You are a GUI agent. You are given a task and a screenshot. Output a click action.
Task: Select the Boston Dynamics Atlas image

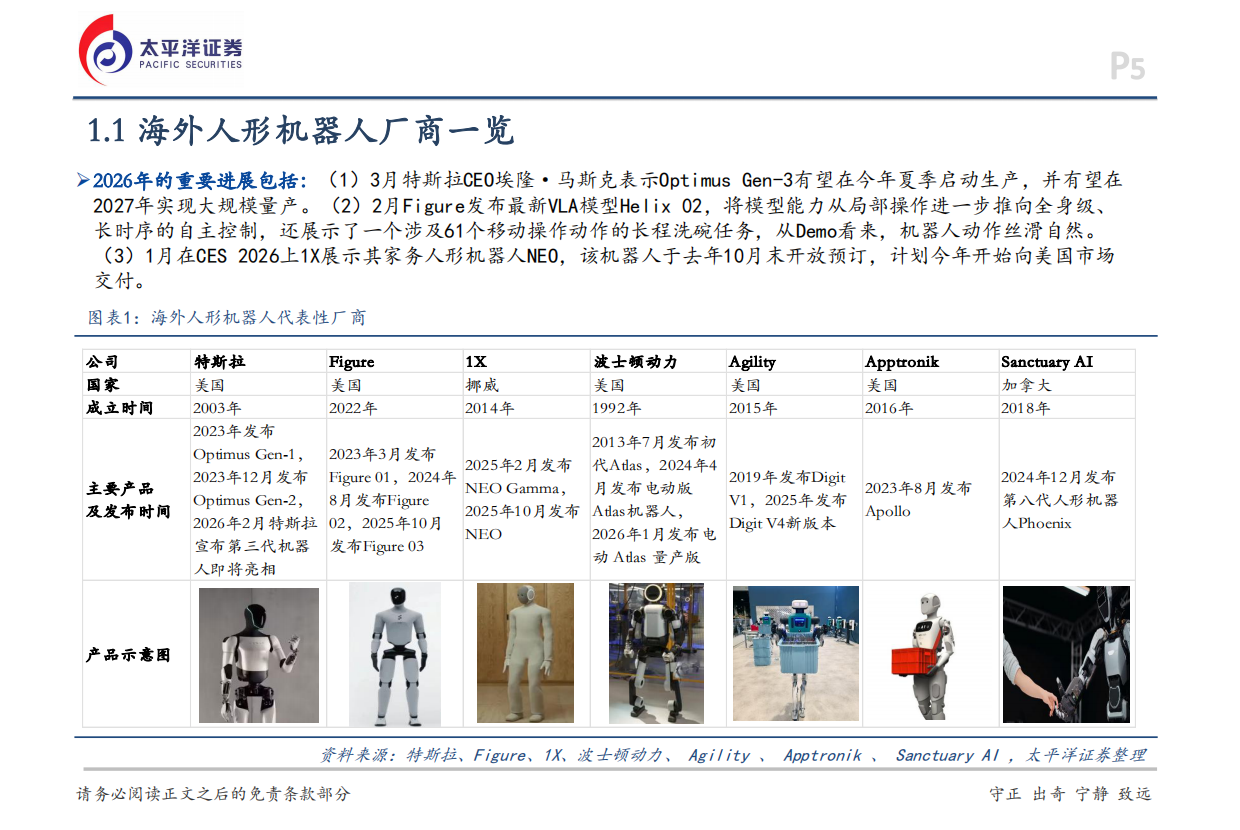click(x=656, y=653)
